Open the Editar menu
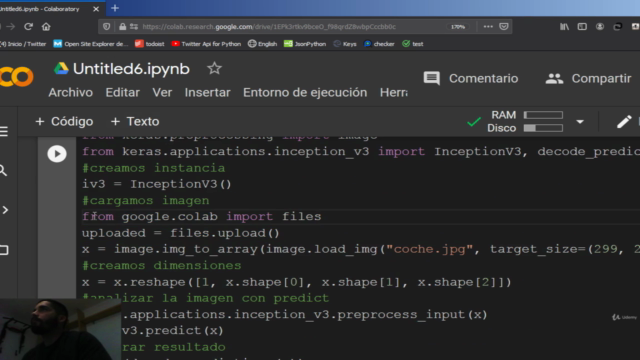This screenshot has height=360, width=640. point(122,93)
